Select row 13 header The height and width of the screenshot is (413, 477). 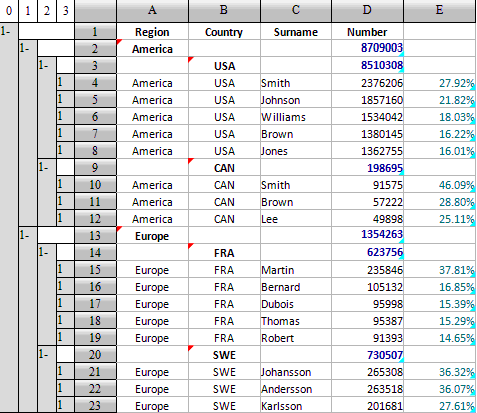pos(95,235)
